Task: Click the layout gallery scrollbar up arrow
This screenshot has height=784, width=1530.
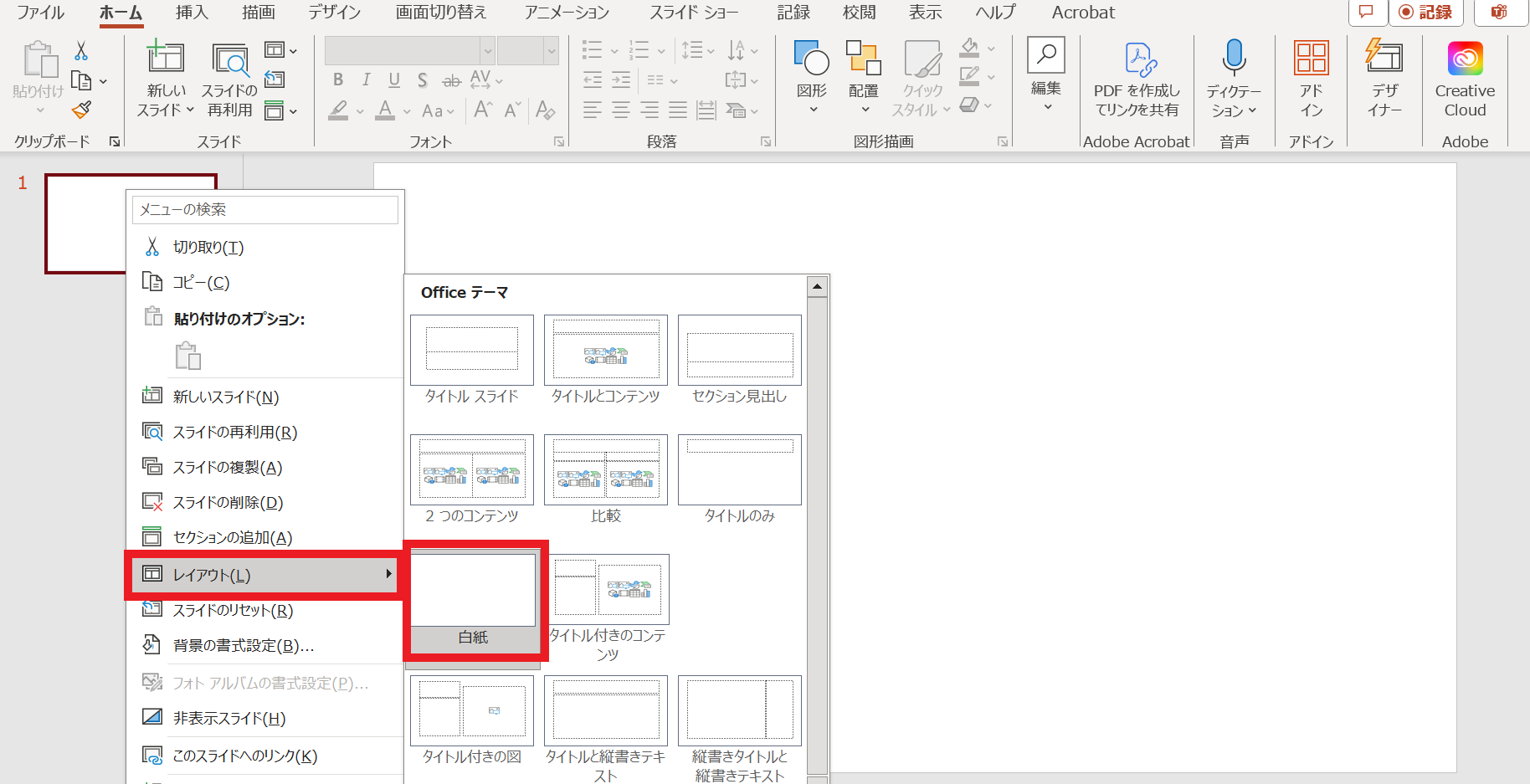Action: click(x=817, y=286)
